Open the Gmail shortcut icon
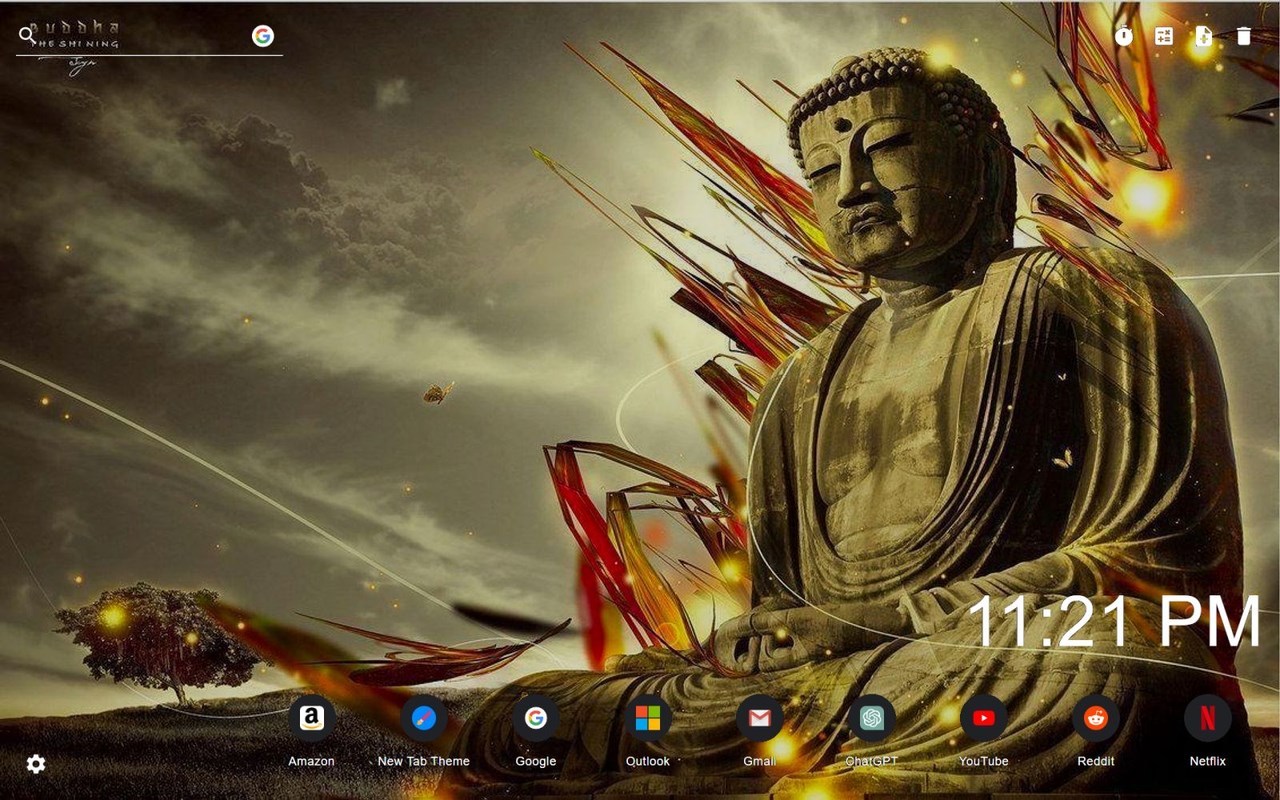This screenshot has width=1280, height=800. (x=760, y=718)
